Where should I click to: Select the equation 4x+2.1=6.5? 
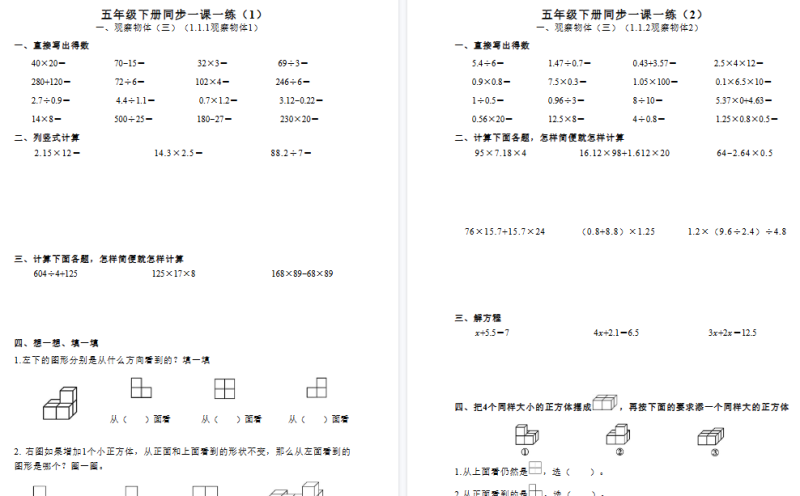[x=616, y=333]
